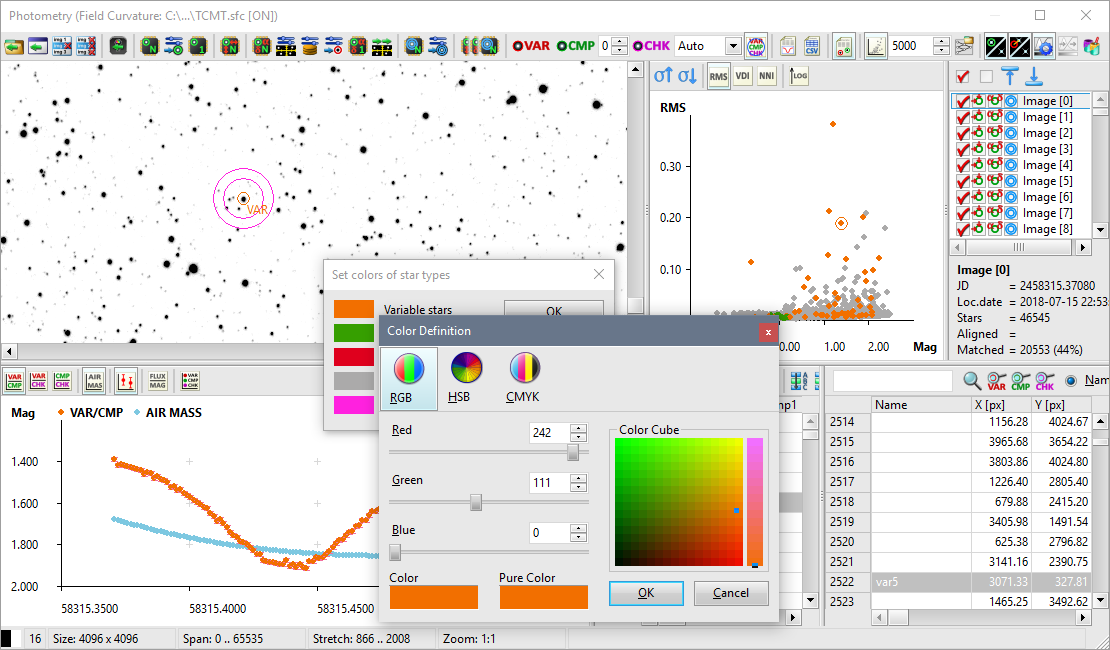Click the red error bars icon
The height and width of the screenshot is (650, 1110).
tap(126, 381)
